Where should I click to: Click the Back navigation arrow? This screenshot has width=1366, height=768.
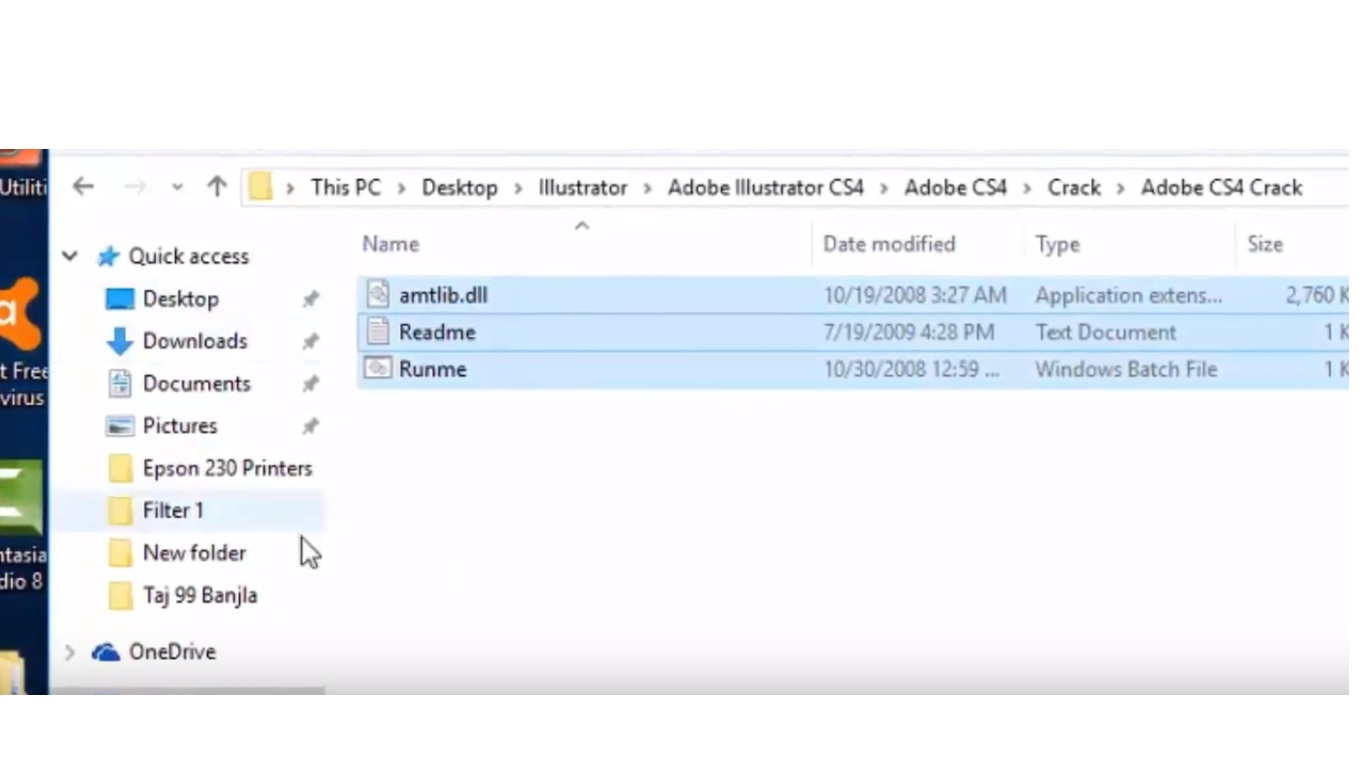click(x=84, y=187)
